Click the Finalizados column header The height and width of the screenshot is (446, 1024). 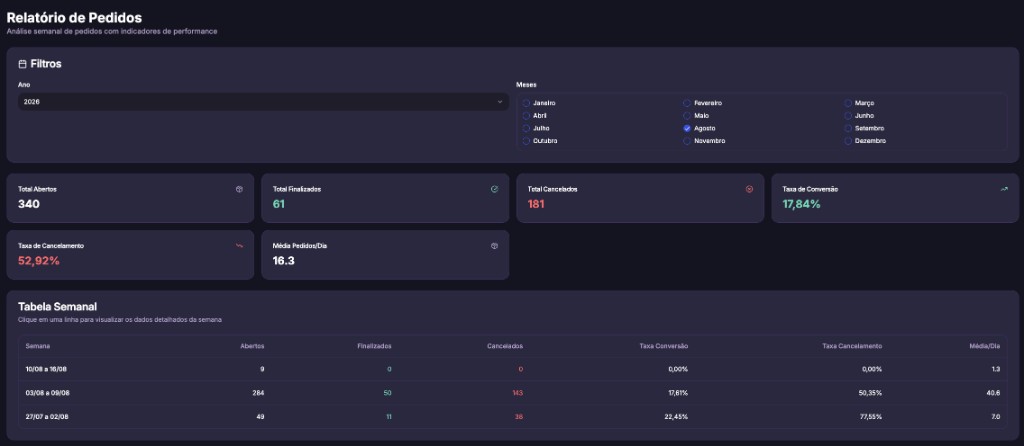pos(375,346)
